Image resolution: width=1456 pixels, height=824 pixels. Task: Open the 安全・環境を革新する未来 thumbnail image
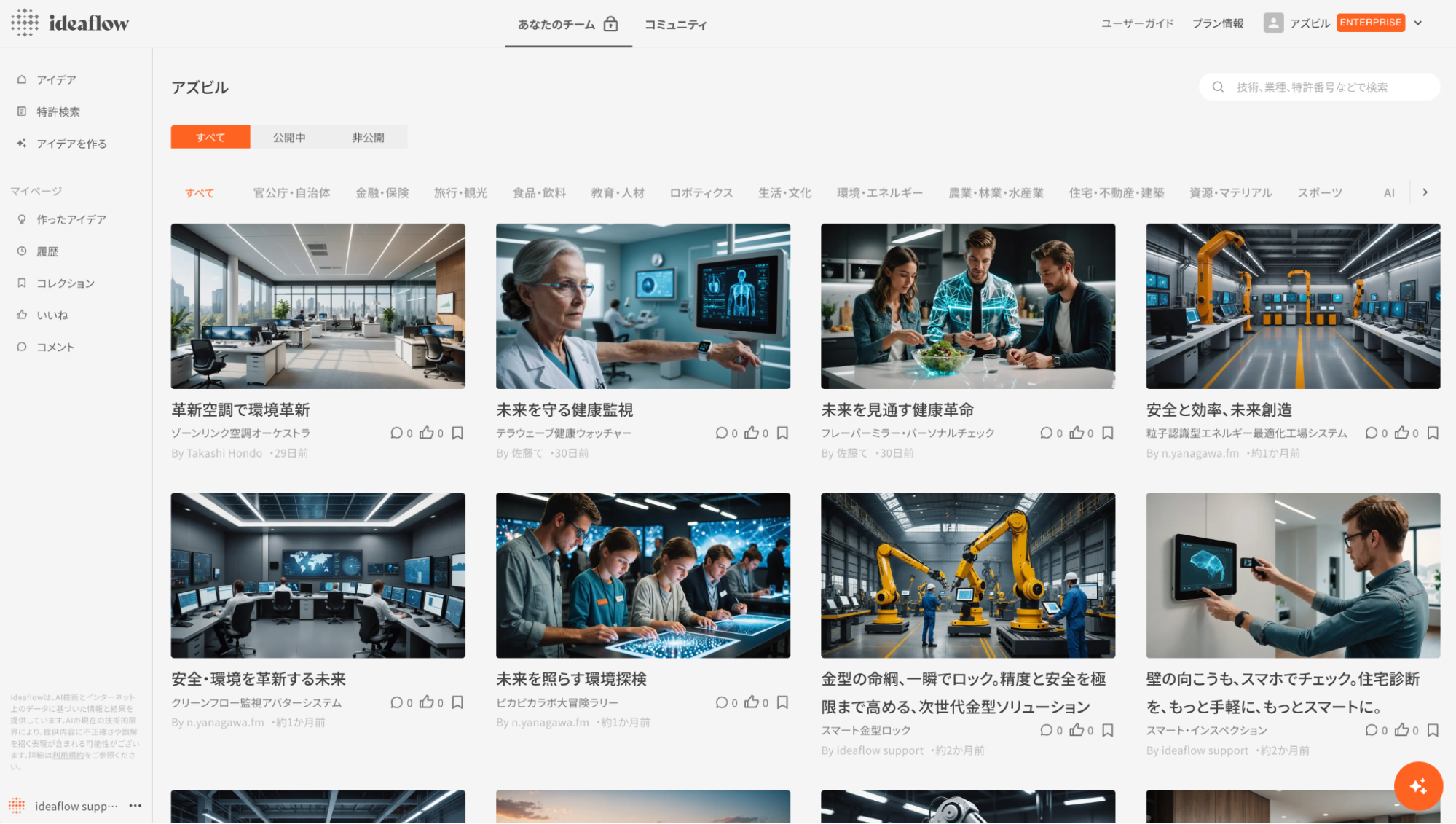point(318,575)
